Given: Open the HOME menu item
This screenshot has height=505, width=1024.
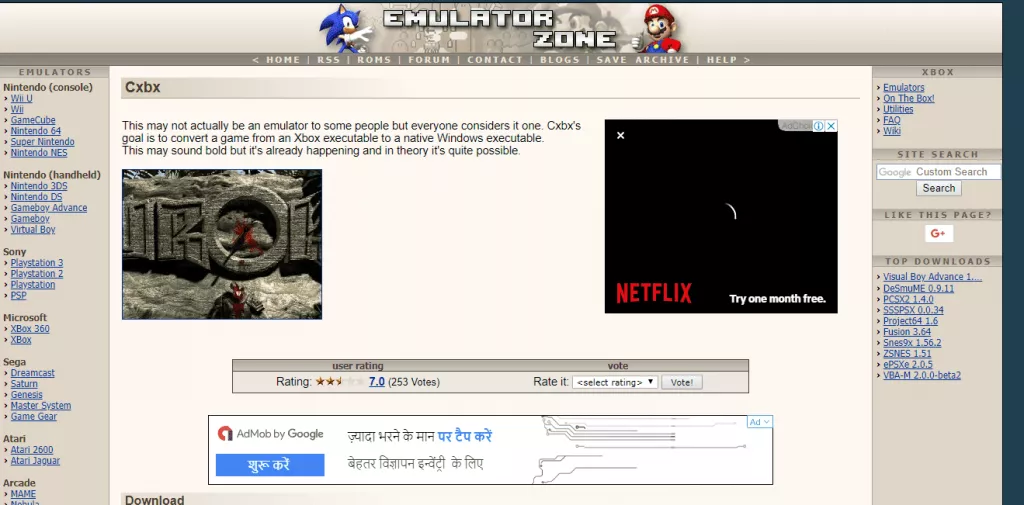Looking at the screenshot, I should [283, 59].
